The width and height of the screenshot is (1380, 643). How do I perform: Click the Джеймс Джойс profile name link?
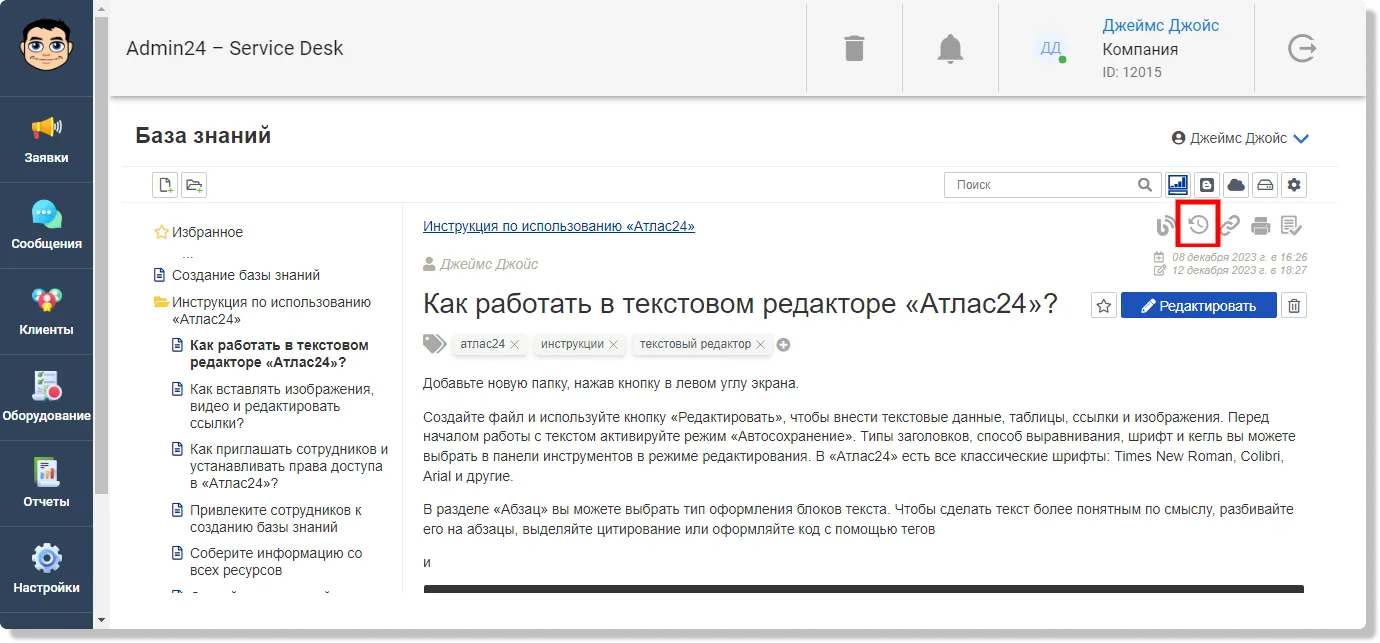pyautogui.click(x=1160, y=25)
